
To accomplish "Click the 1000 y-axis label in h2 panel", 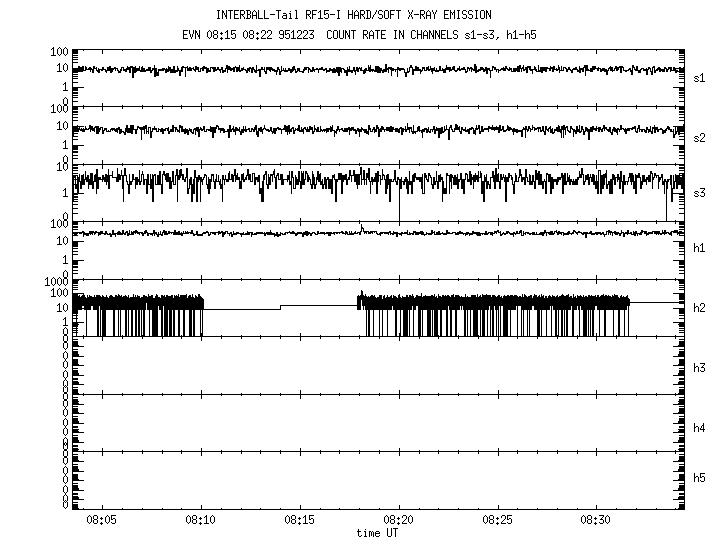I will tap(55, 283).
